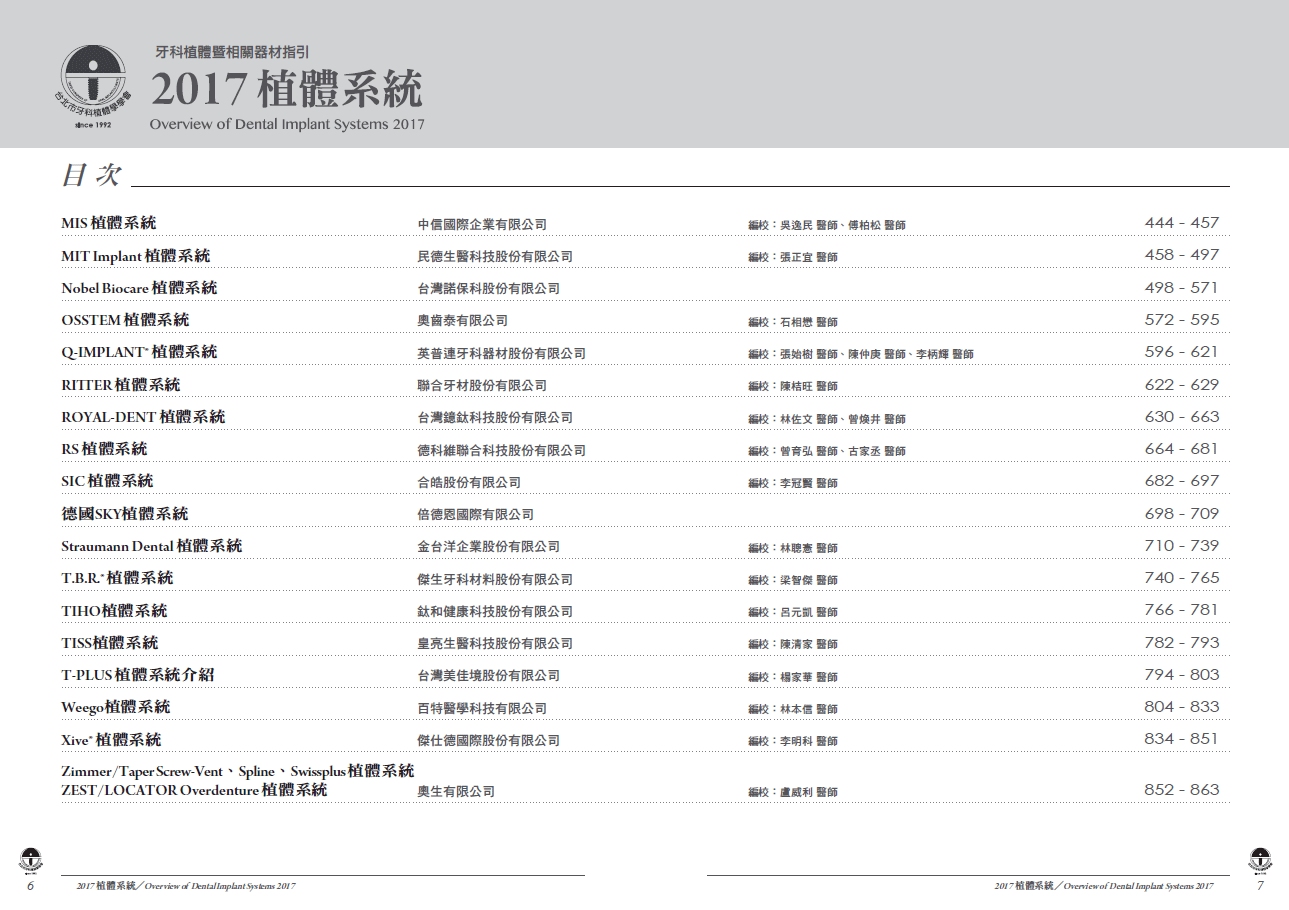Click the 'ZEST/LOCATOR Overdenture 植體系統' line
1289x910 pixels.
coord(194,790)
